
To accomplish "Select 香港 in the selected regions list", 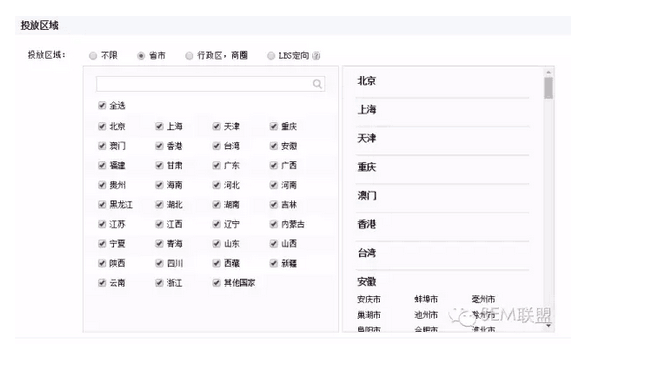I will [367, 224].
